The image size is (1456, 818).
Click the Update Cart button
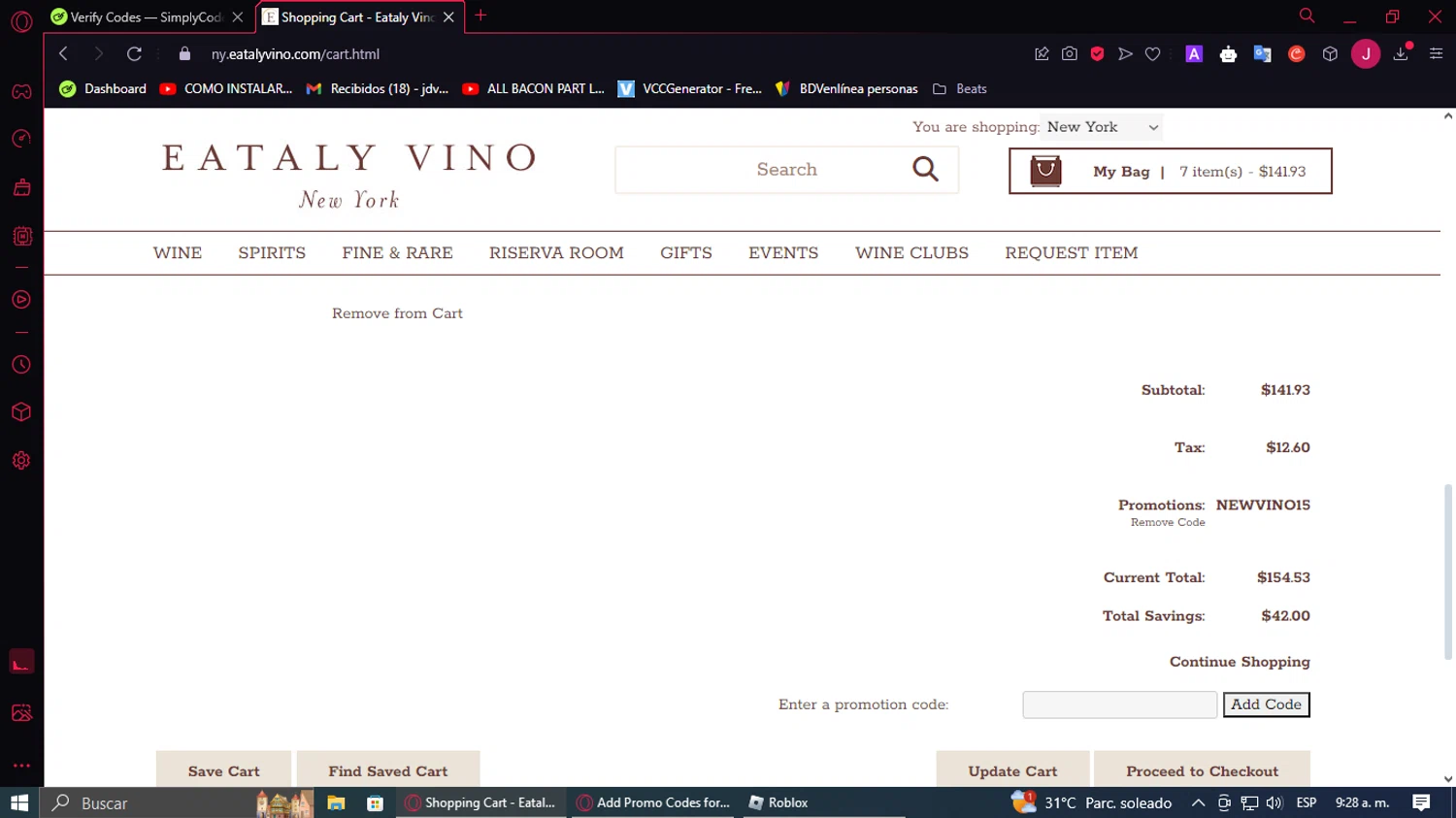1012,770
